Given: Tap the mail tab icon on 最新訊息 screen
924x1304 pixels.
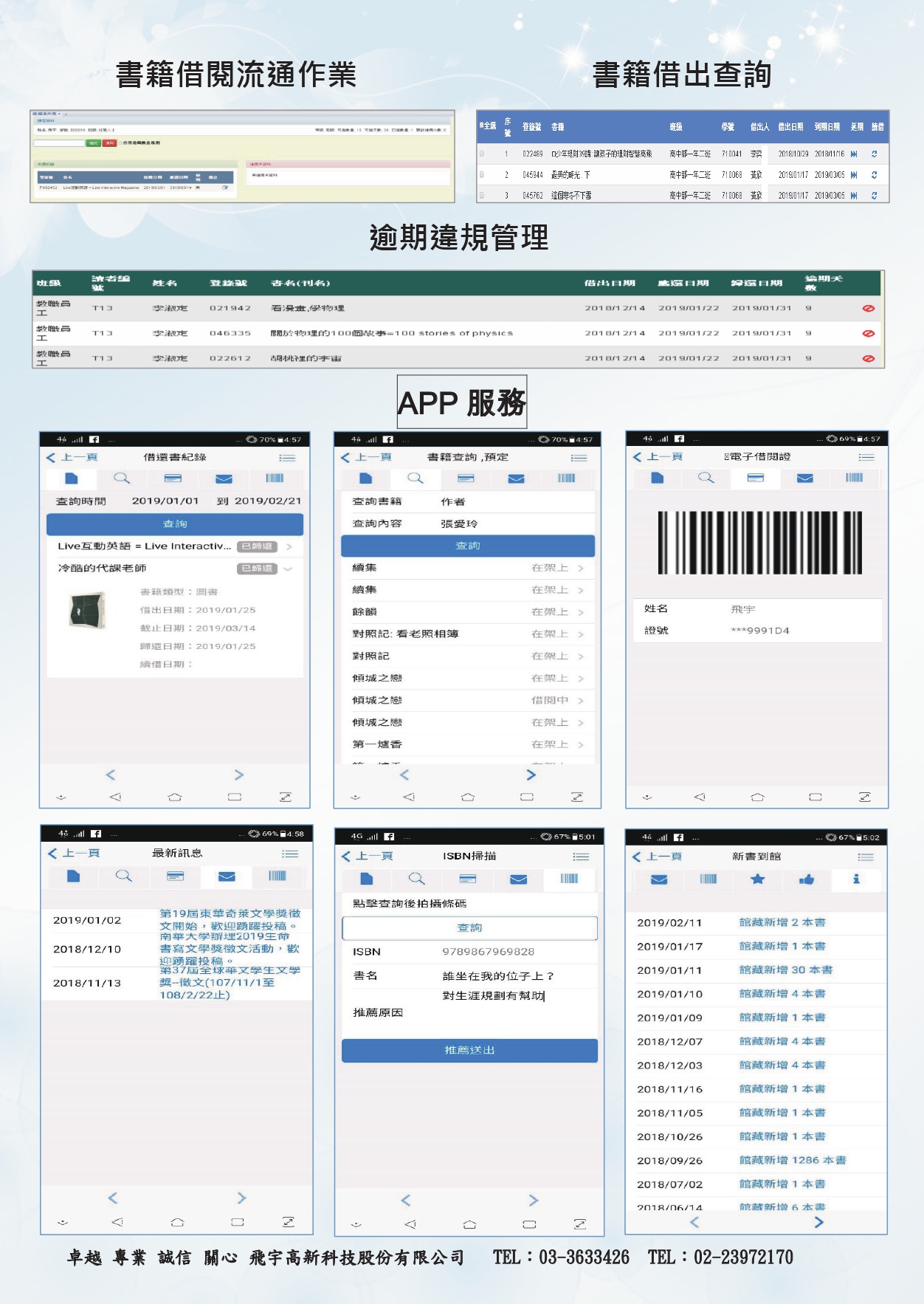Looking at the screenshot, I should pos(227,876).
